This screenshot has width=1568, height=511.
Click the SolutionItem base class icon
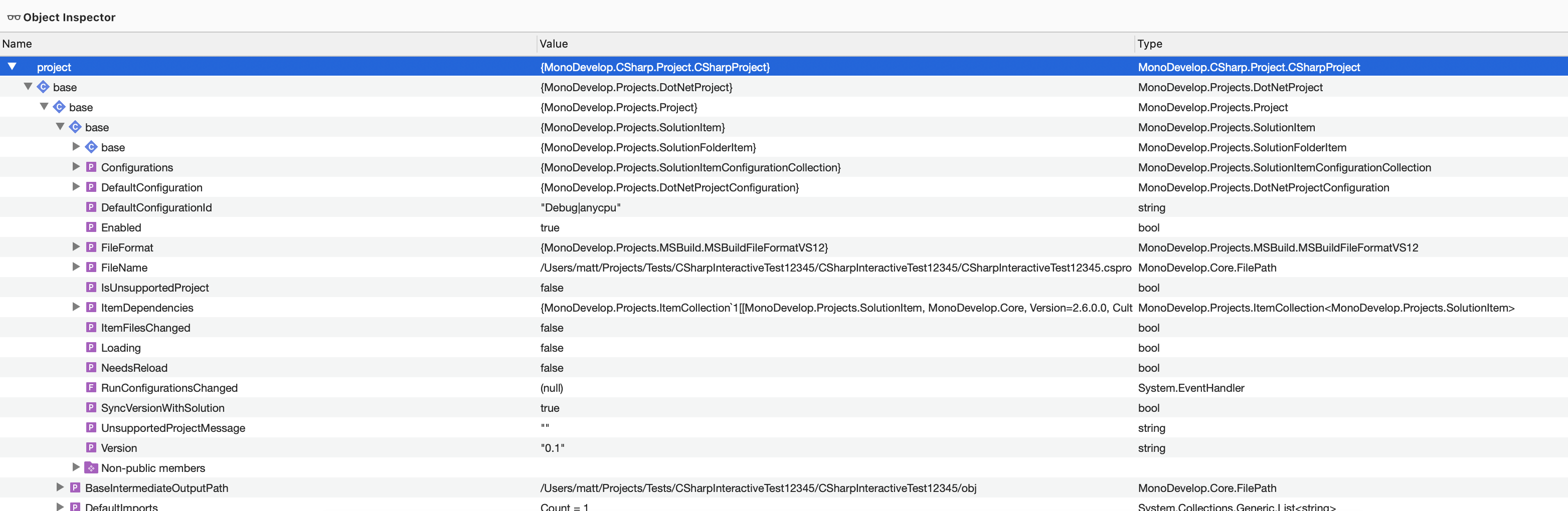point(75,127)
